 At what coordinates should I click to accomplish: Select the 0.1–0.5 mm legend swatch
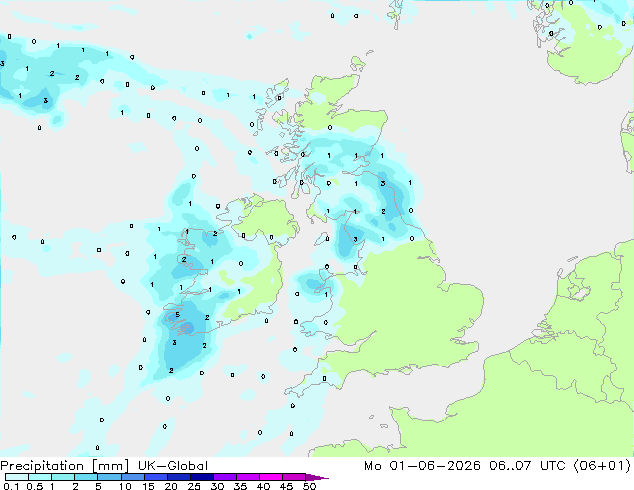point(17,477)
